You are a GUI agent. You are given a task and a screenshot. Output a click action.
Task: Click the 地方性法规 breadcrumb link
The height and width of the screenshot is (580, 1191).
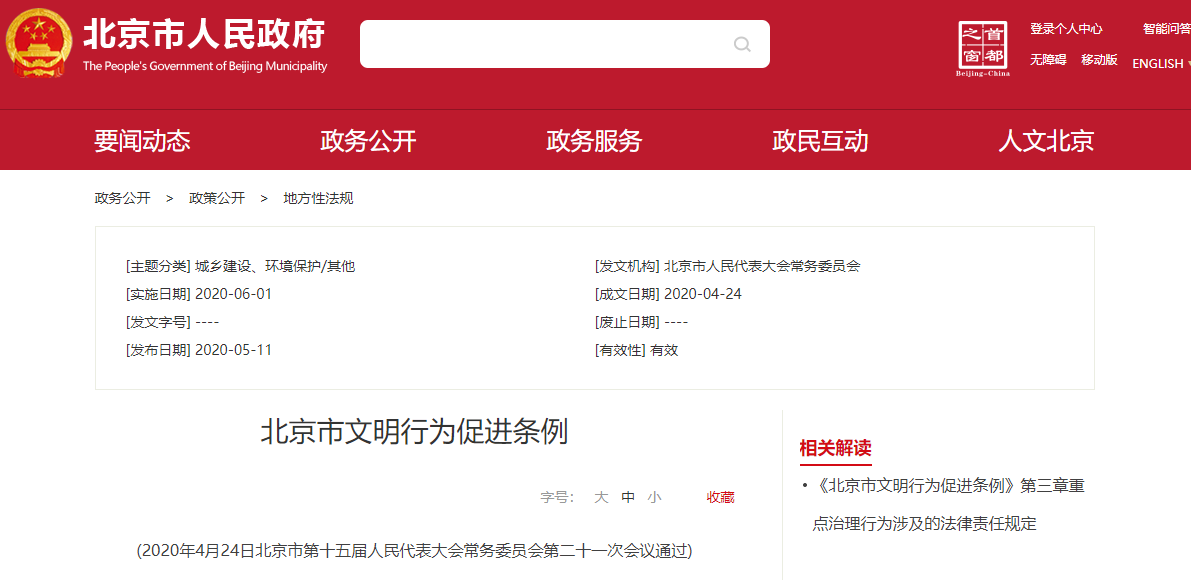(x=318, y=198)
